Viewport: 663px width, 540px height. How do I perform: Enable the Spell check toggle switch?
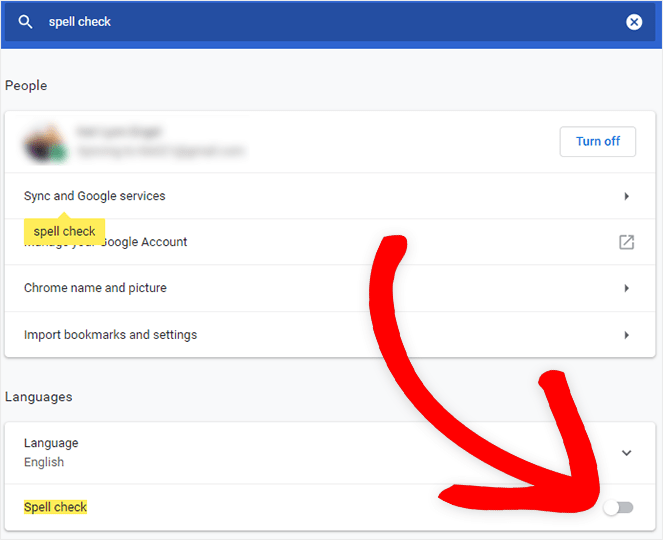(x=618, y=508)
